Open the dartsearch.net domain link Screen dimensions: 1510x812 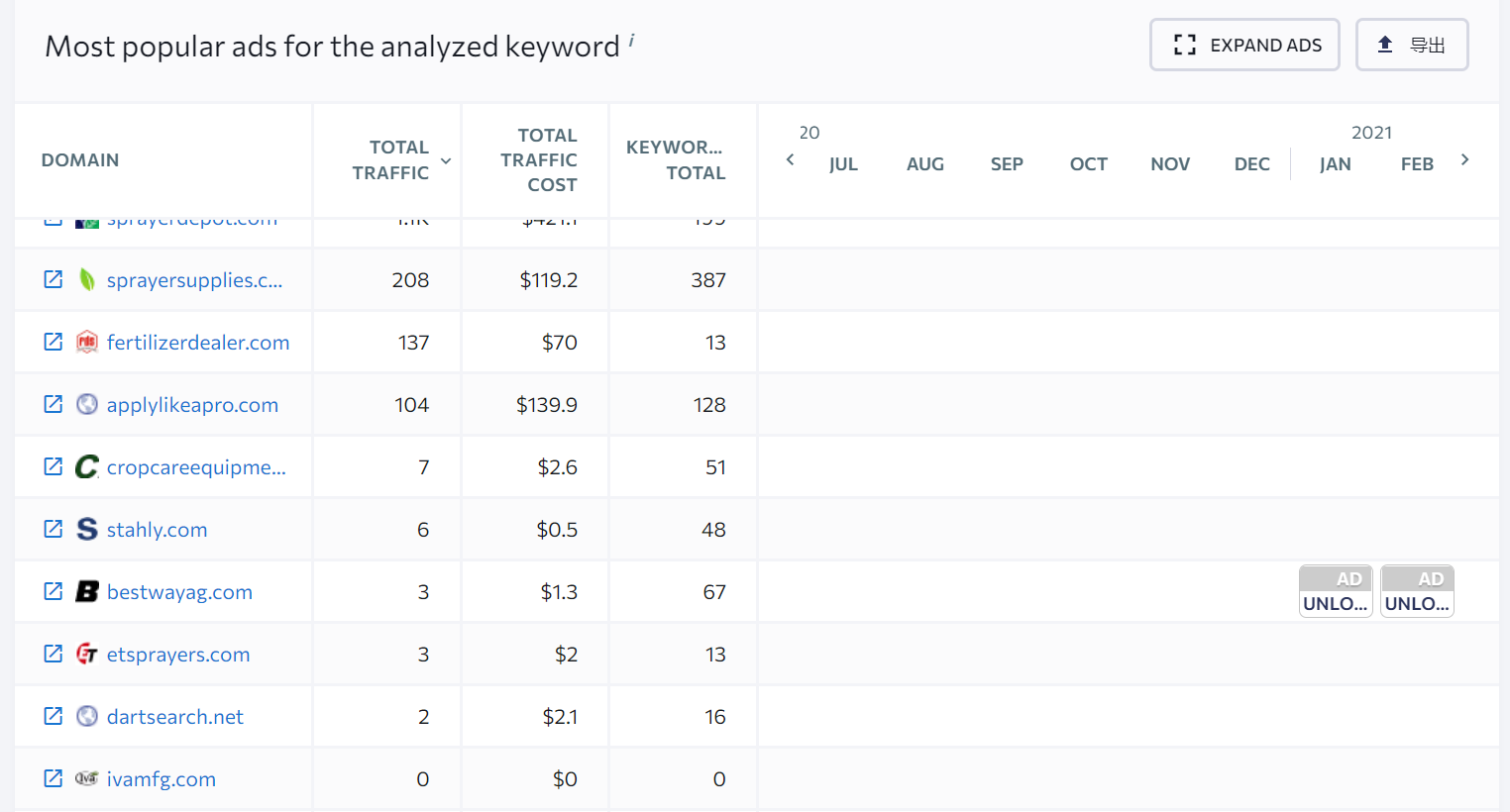175,717
